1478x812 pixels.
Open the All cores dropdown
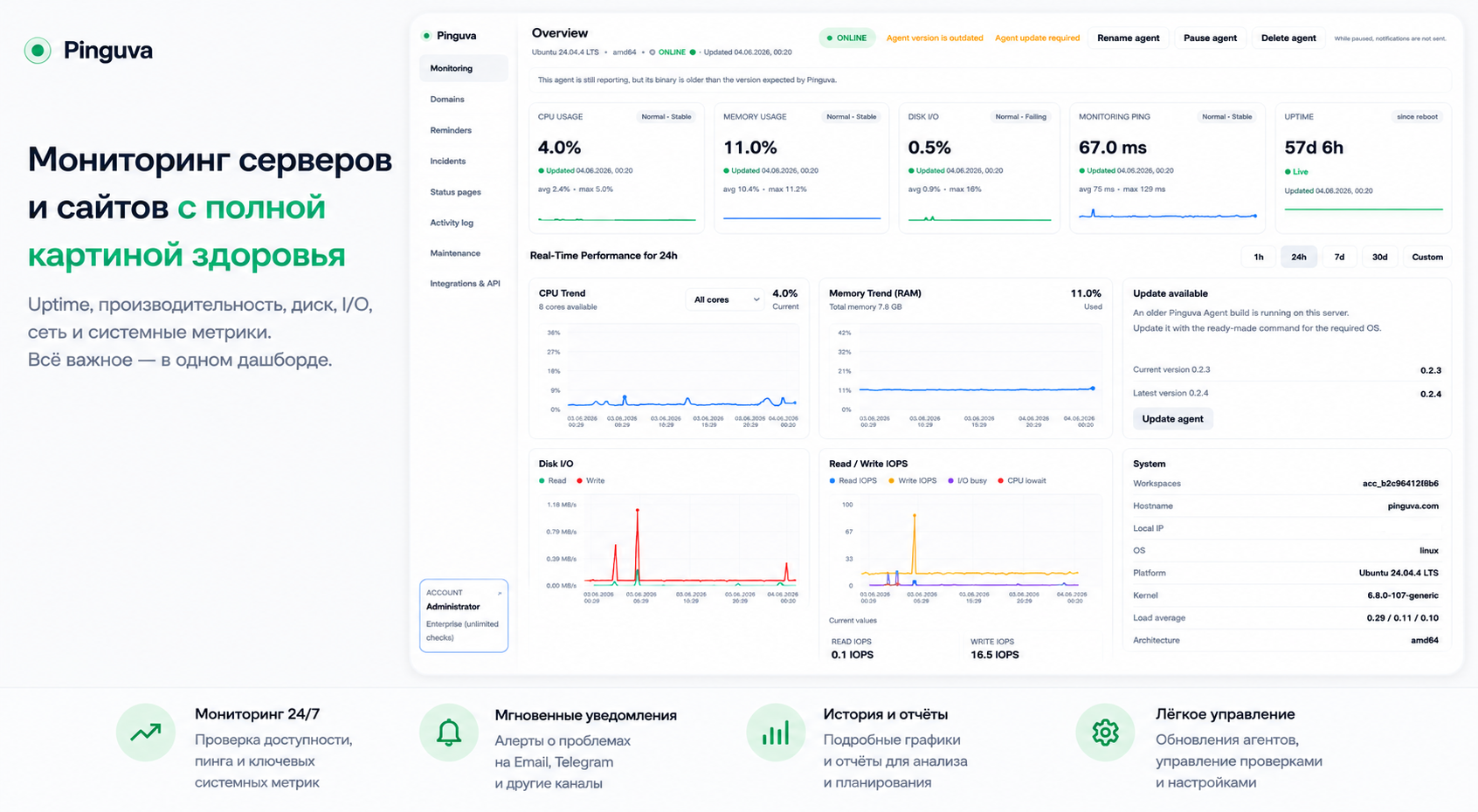(725, 299)
